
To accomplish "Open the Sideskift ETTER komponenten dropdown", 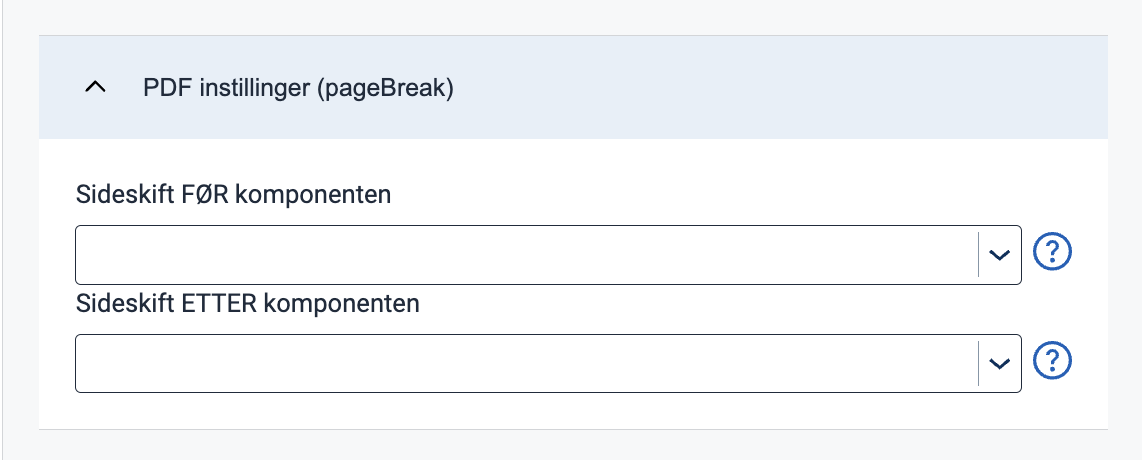I will 548,363.
